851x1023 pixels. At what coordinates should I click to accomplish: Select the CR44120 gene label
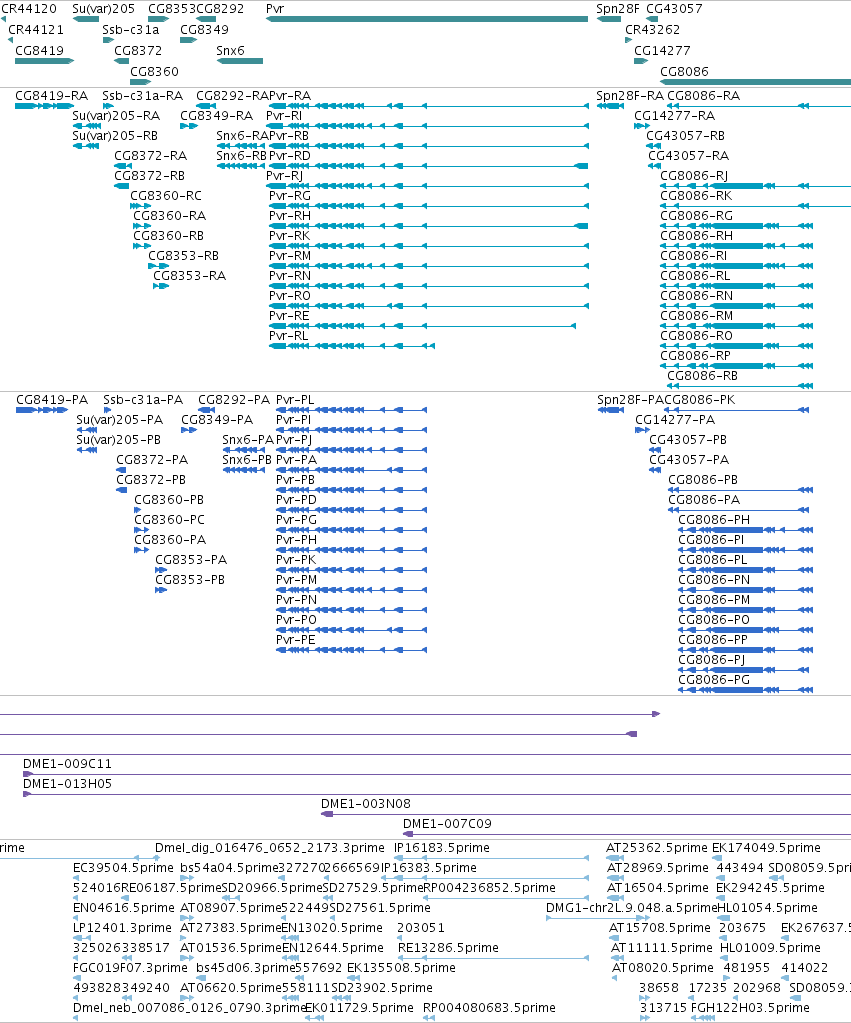pos(29,9)
